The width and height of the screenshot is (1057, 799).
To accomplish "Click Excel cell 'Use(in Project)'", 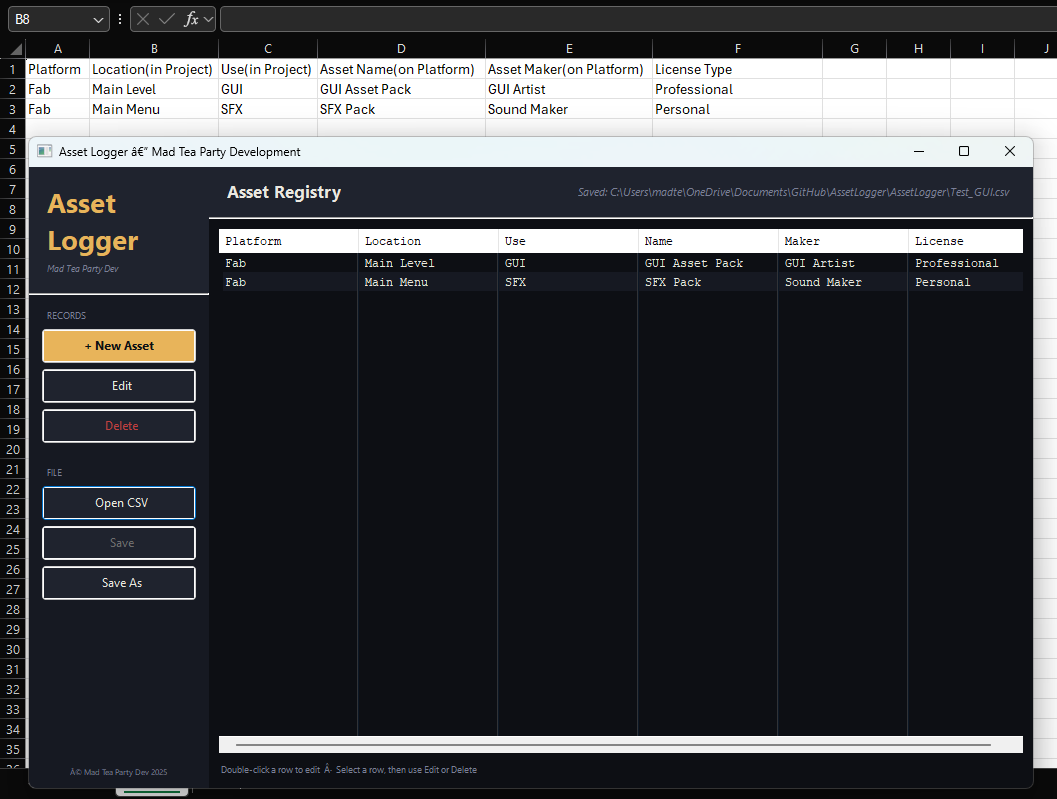I will click(x=268, y=69).
